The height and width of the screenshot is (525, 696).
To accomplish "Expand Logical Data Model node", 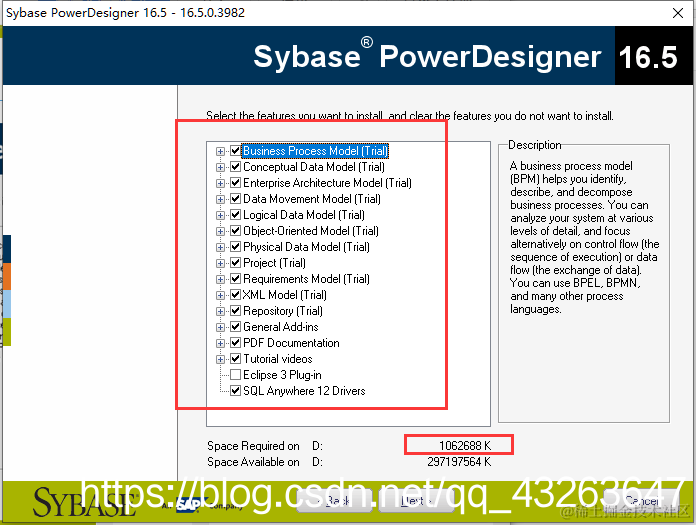I will (x=220, y=215).
